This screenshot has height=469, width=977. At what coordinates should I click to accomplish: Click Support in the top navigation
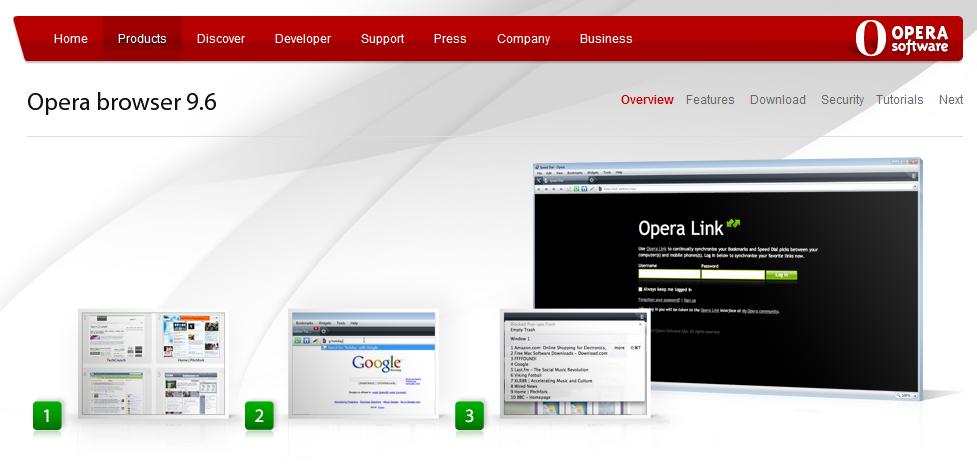(x=383, y=39)
